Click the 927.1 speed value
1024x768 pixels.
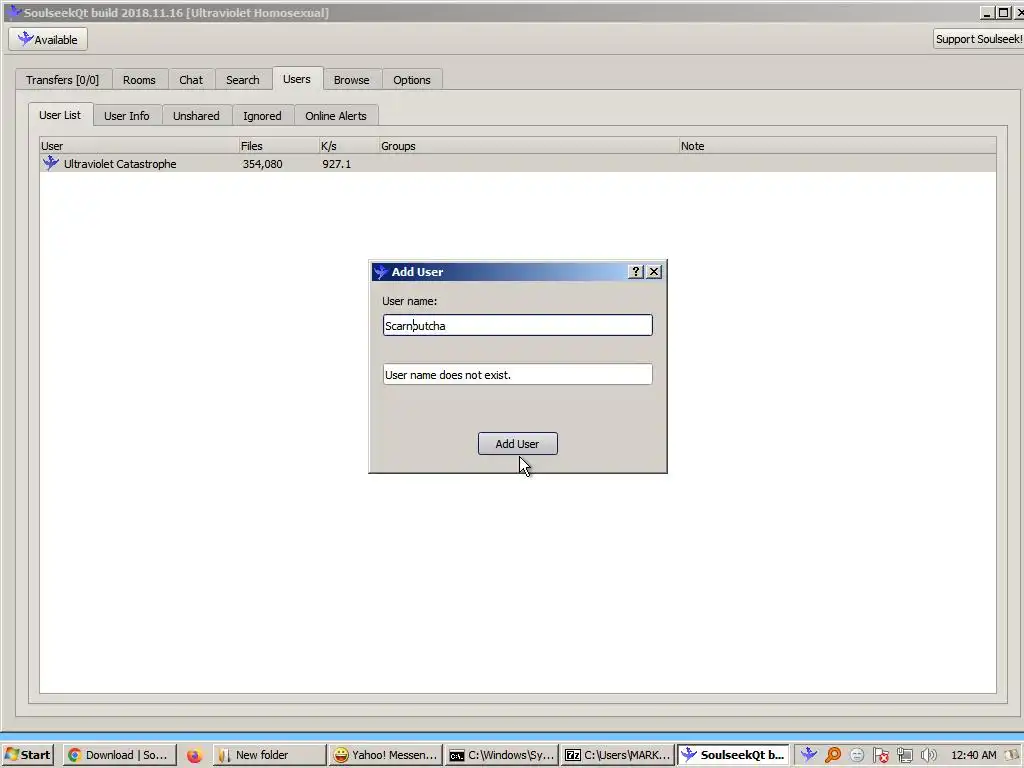point(336,164)
